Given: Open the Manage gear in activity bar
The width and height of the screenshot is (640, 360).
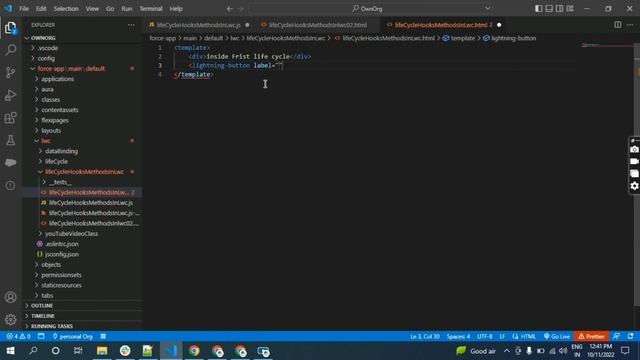Looking at the screenshot, I should 11,320.
